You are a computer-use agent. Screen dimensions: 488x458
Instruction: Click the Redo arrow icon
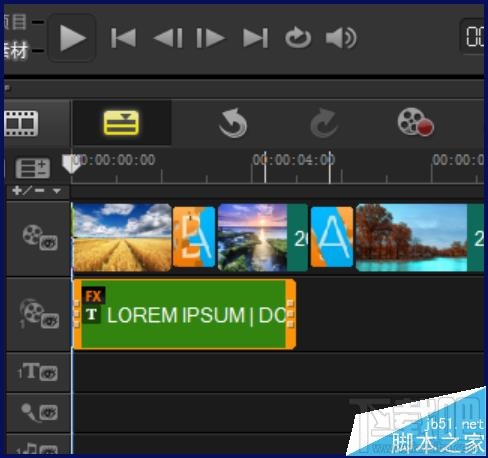coord(324,123)
